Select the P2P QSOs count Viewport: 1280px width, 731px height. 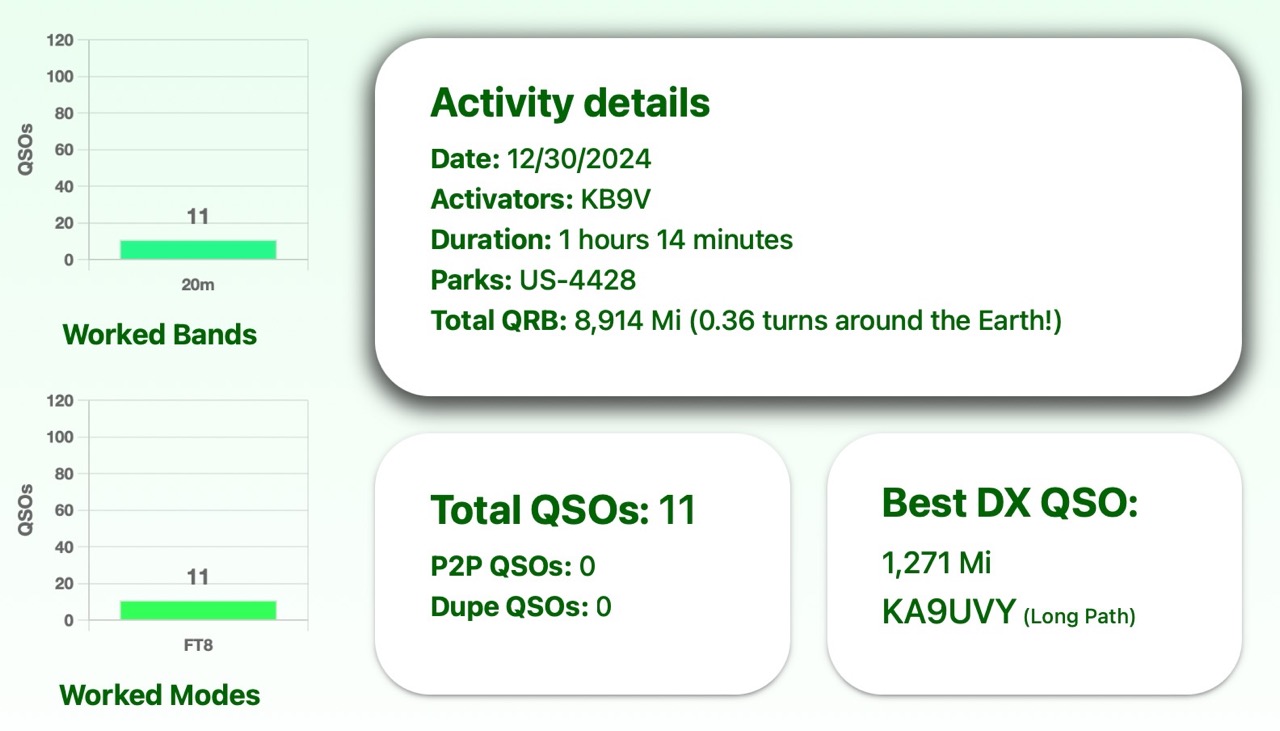(x=587, y=566)
